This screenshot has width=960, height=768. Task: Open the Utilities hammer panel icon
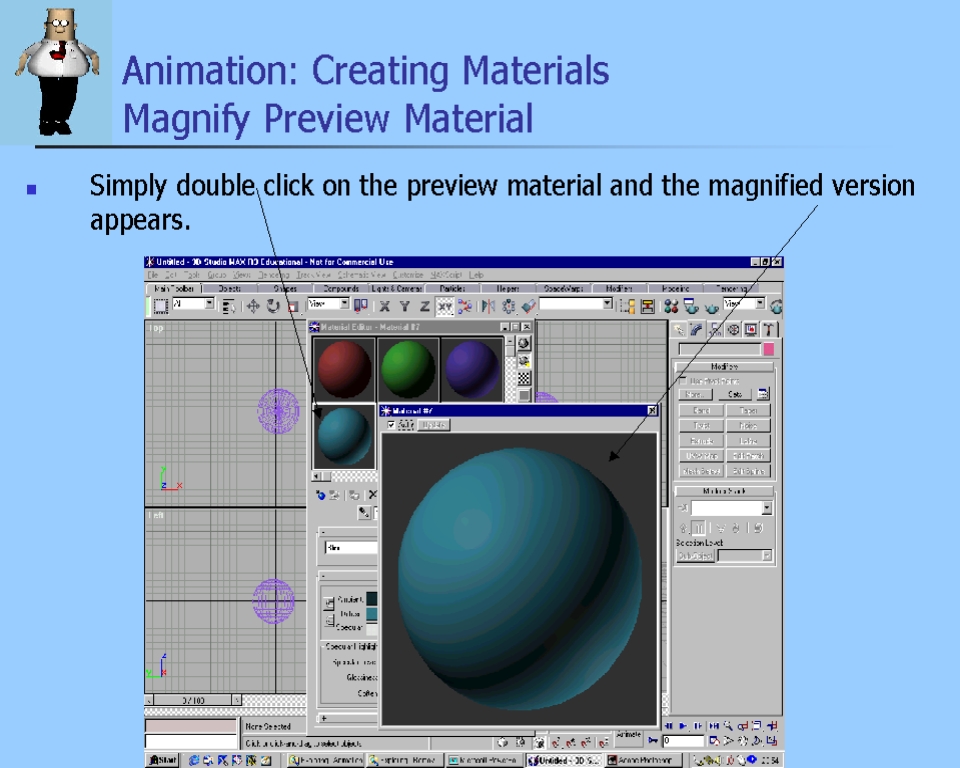(x=769, y=329)
